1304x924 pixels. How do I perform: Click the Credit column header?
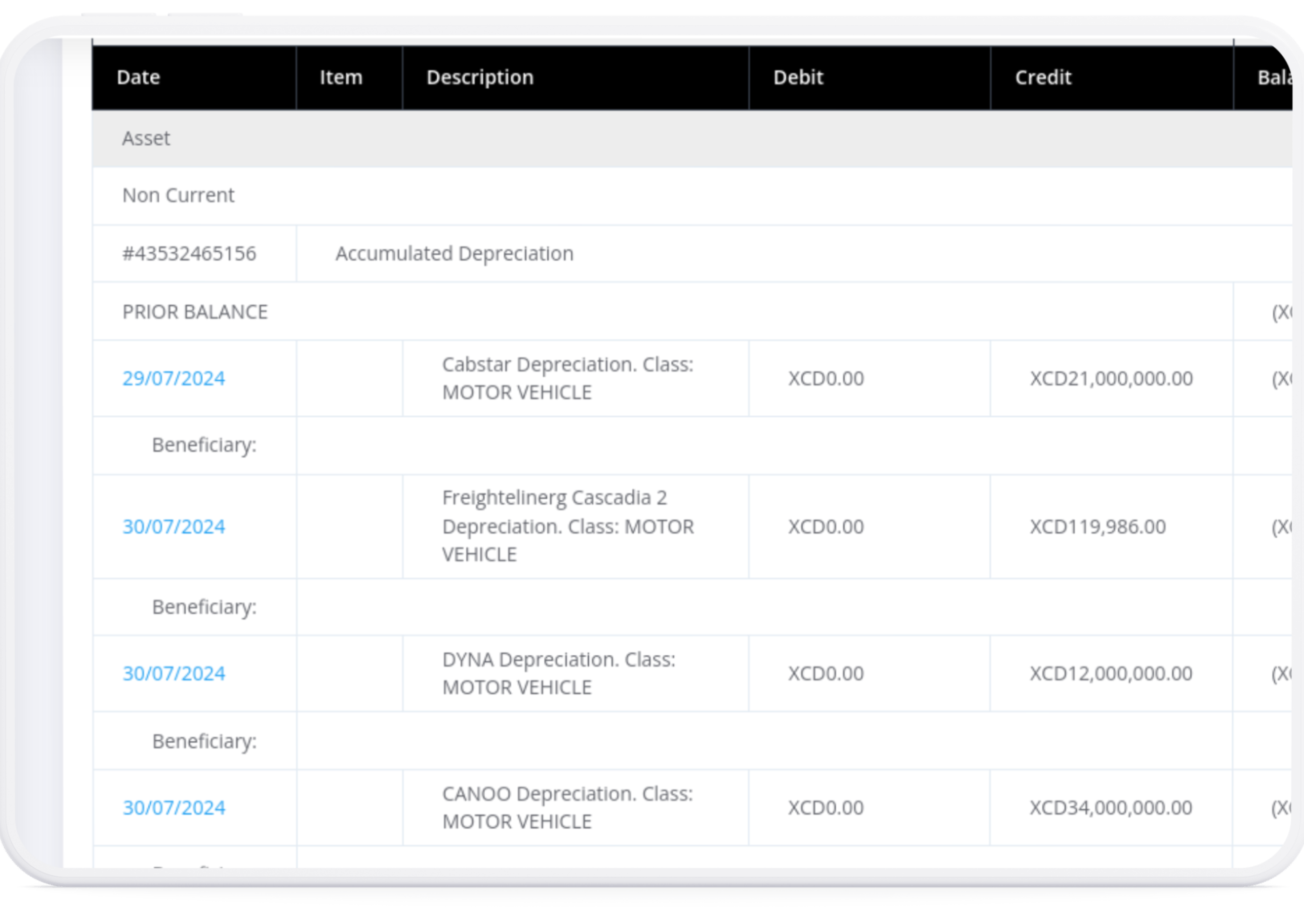click(x=1043, y=77)
